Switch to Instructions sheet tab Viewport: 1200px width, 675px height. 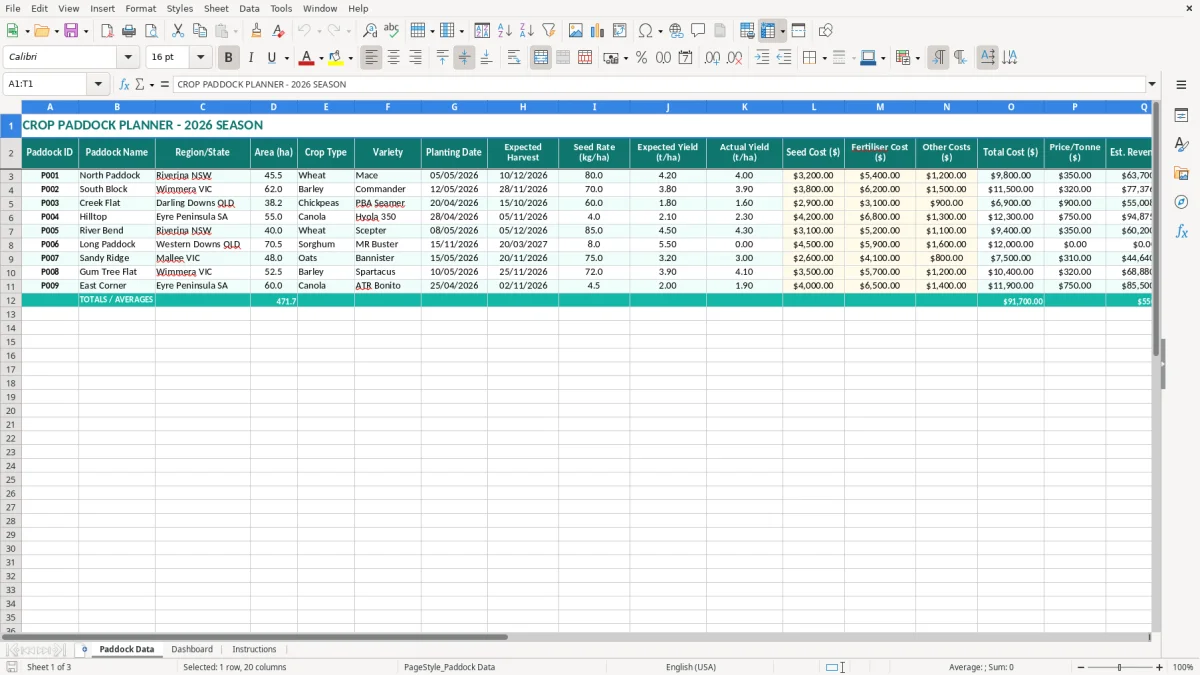[254, 649]
